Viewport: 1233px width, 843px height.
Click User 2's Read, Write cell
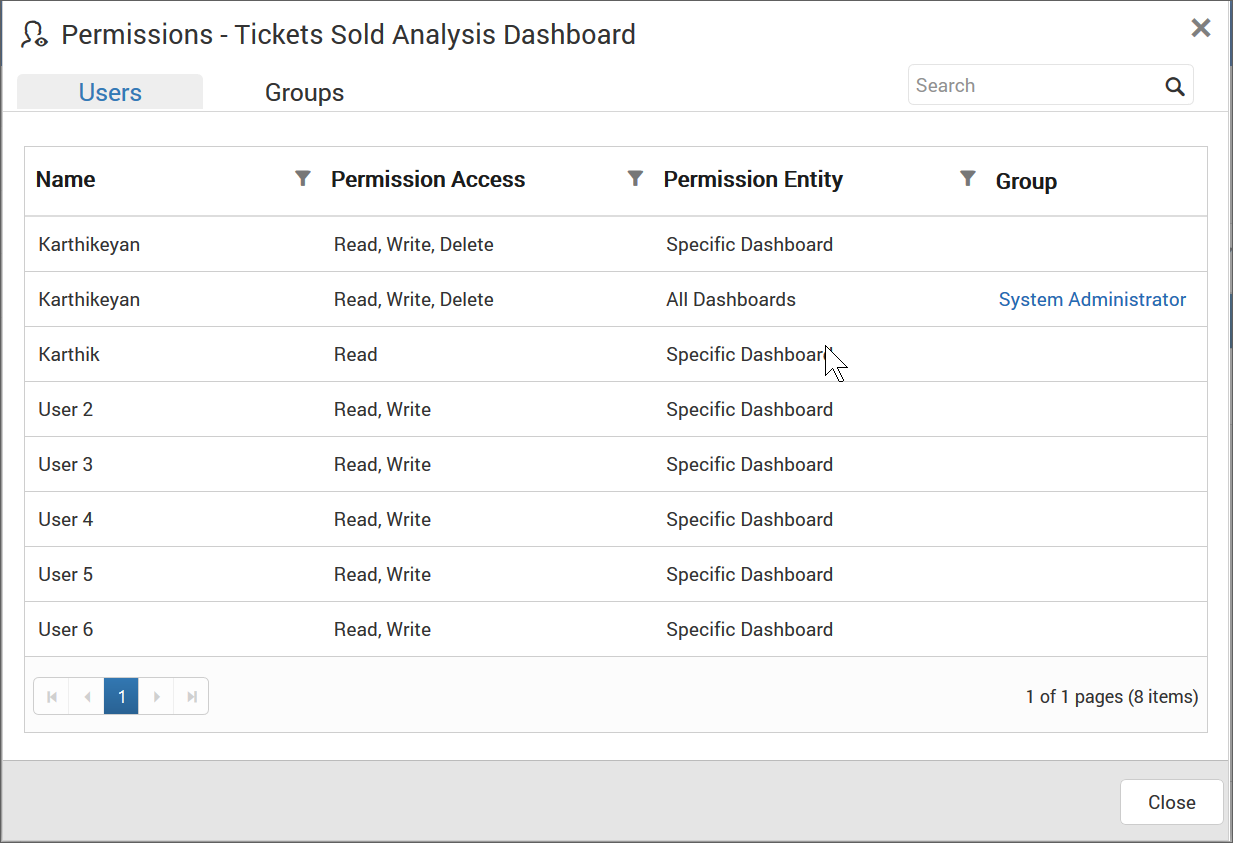coord(383,409)
